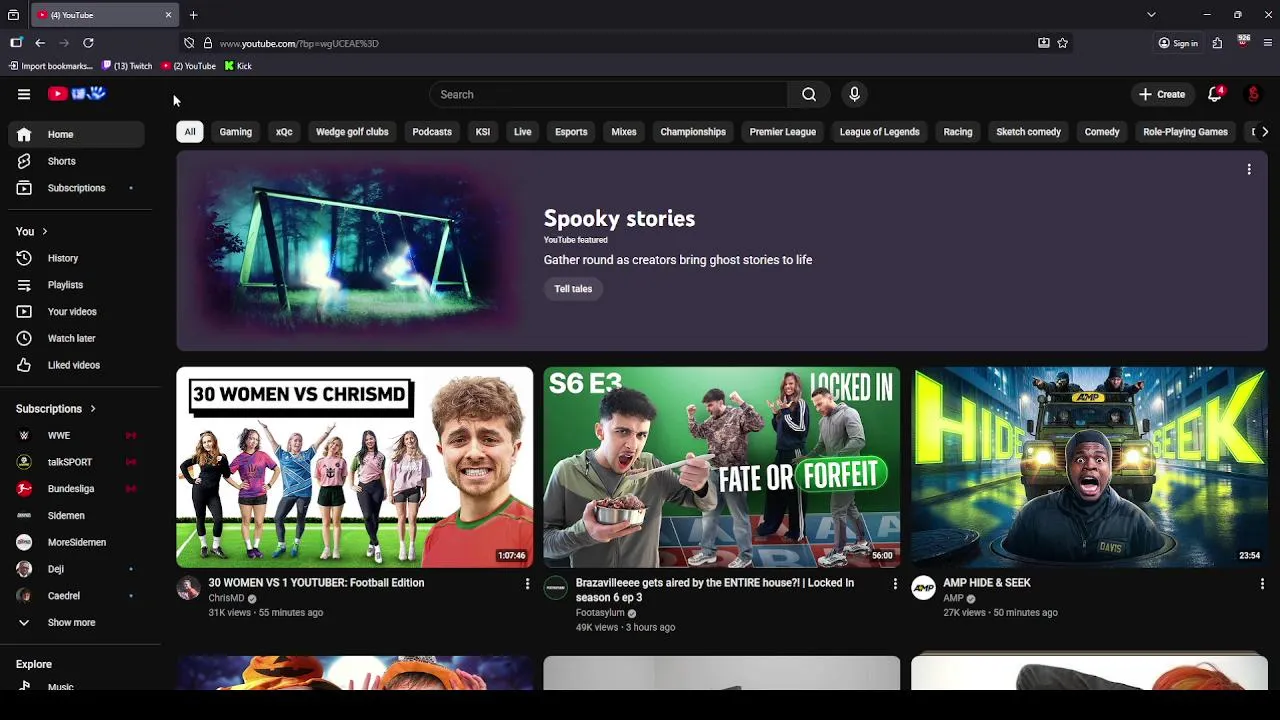The image size is (1280, 720).
Task: Go back with the browser back arrow
Action: point(40,43)
